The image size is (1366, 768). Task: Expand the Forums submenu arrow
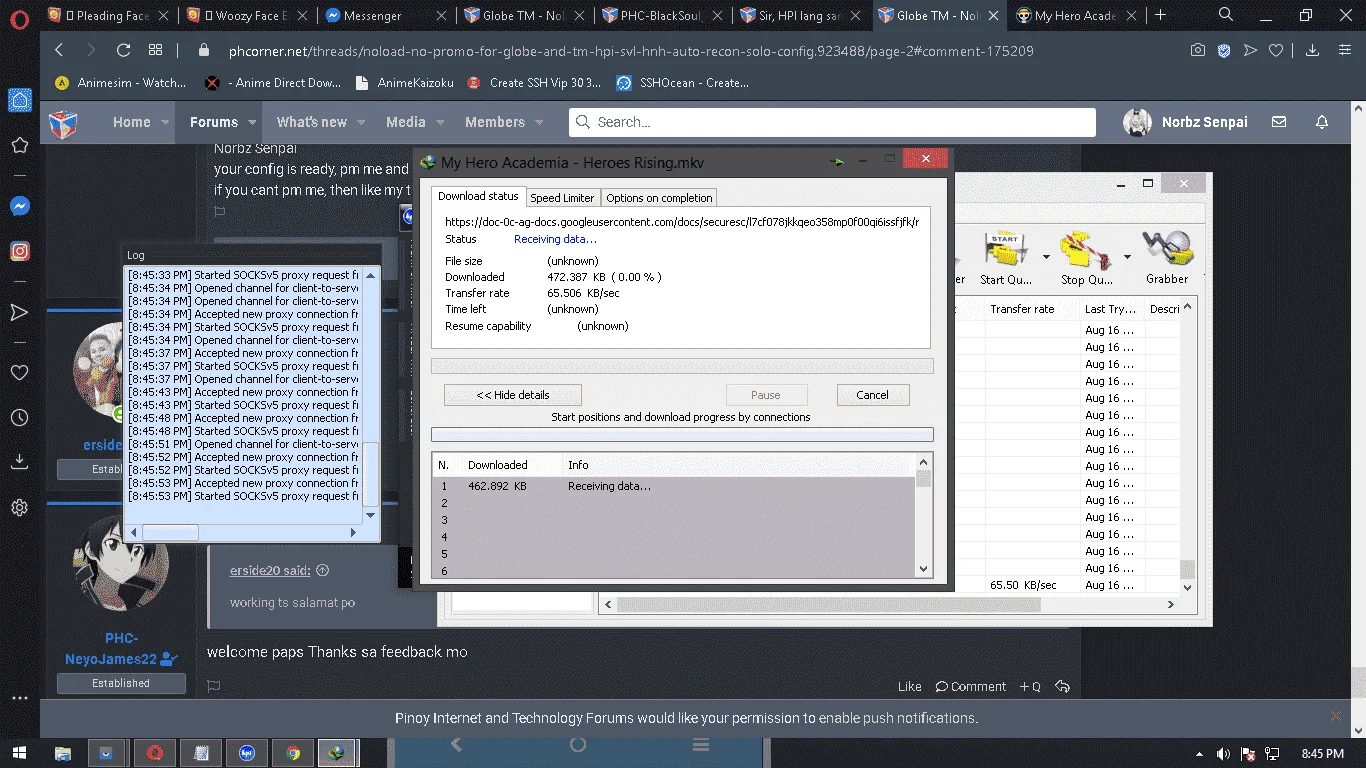pyautogui.click(x=252, y=122)
